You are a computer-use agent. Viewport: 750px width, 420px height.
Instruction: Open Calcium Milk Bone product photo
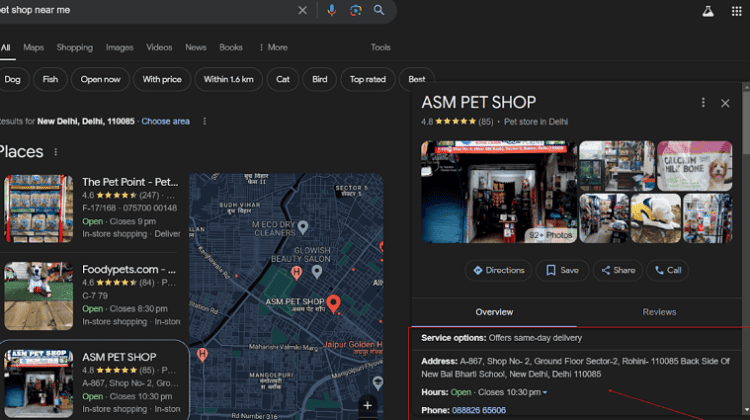695,166
